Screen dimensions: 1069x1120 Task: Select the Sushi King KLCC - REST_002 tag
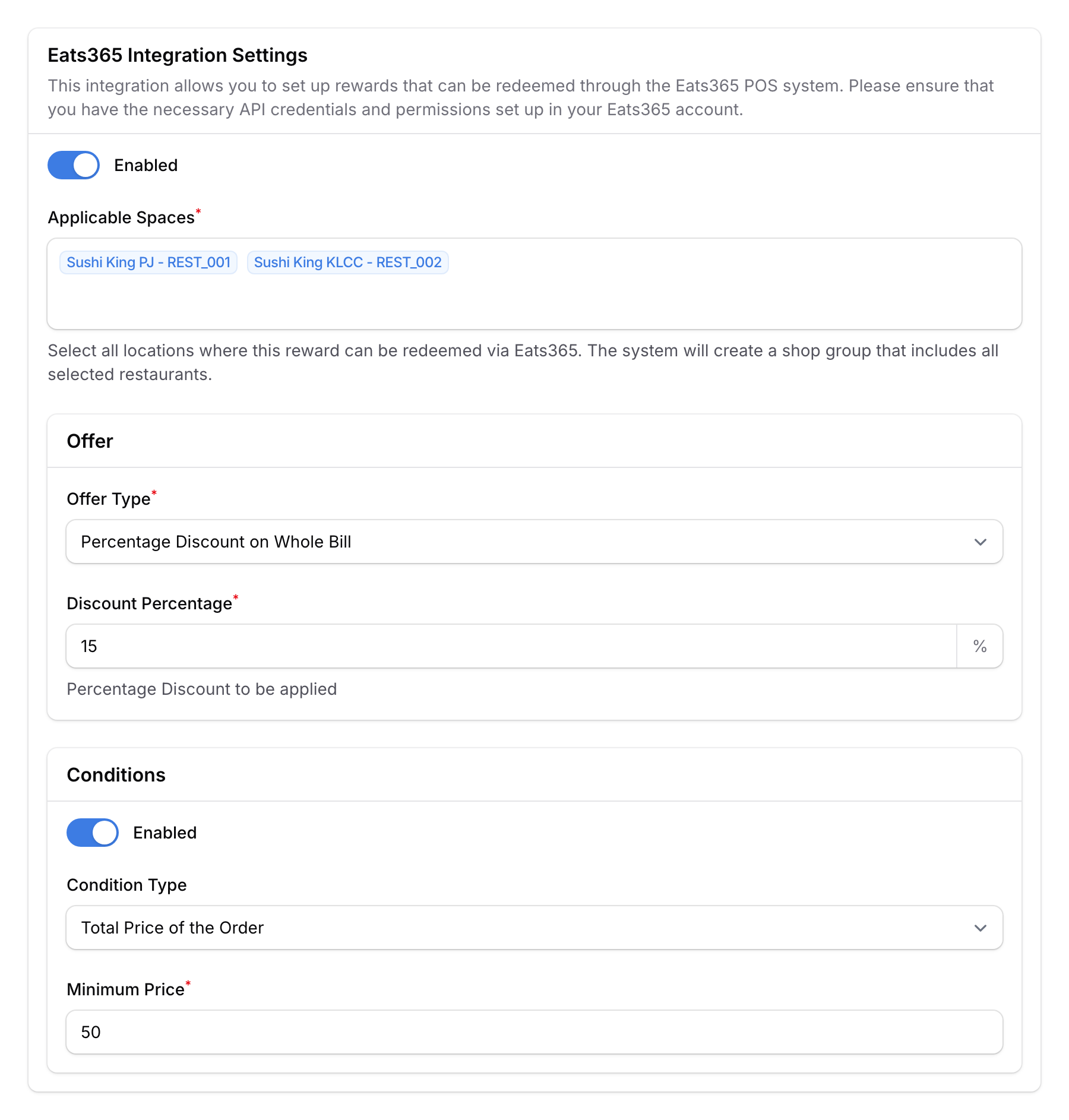coord(348,262)
